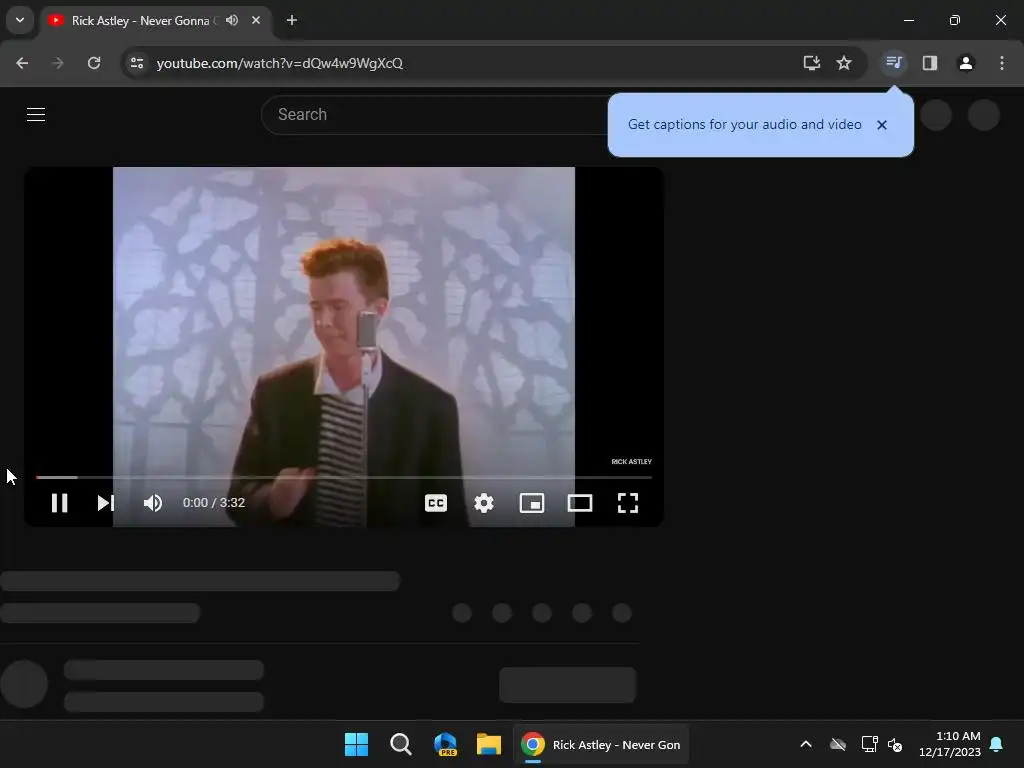Select the Rick Astley tab
The image size is (1024, 768).
[140, 20]
